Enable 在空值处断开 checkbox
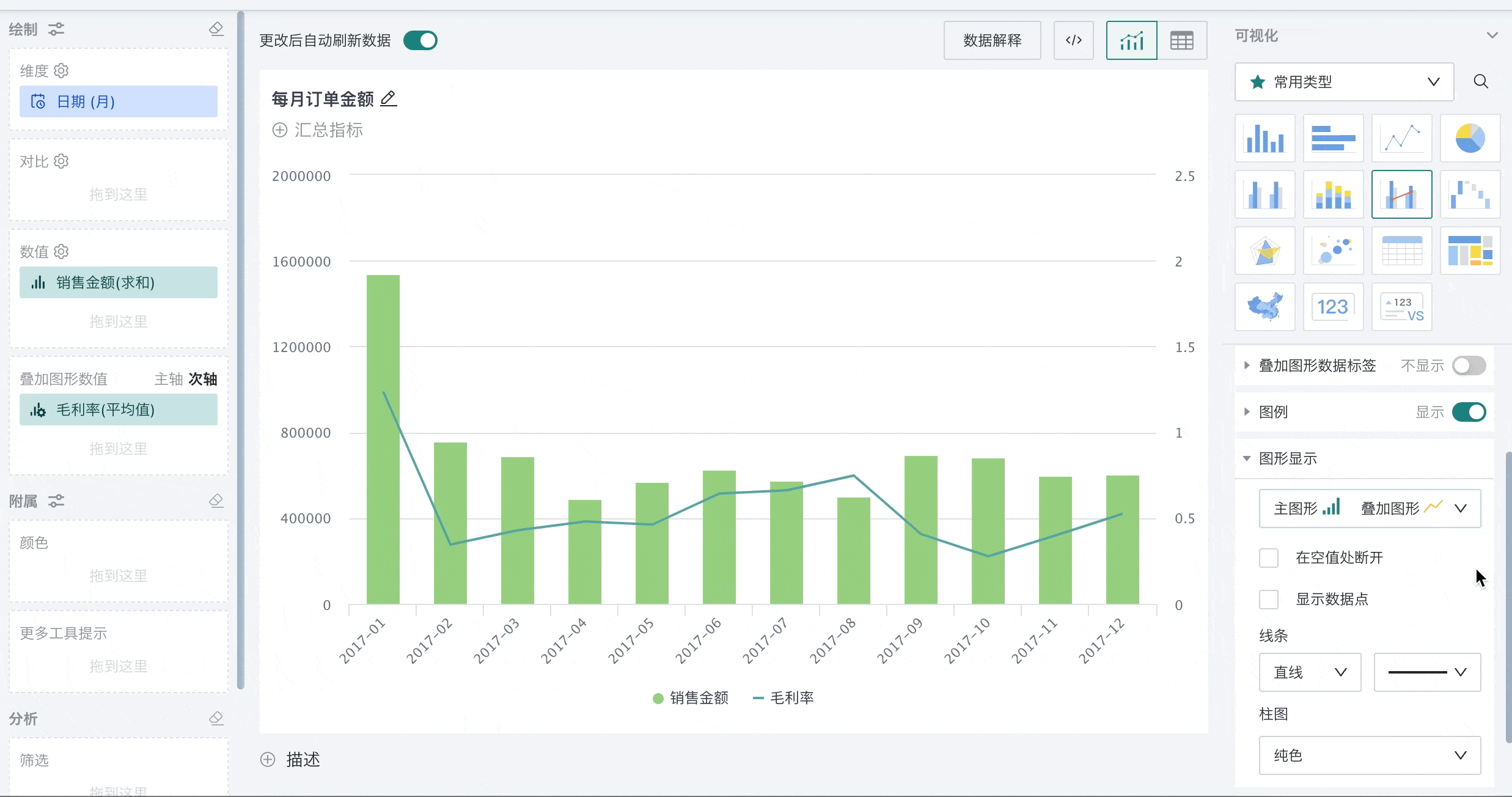This screenshot has height=797, width=1512. 1269,557
